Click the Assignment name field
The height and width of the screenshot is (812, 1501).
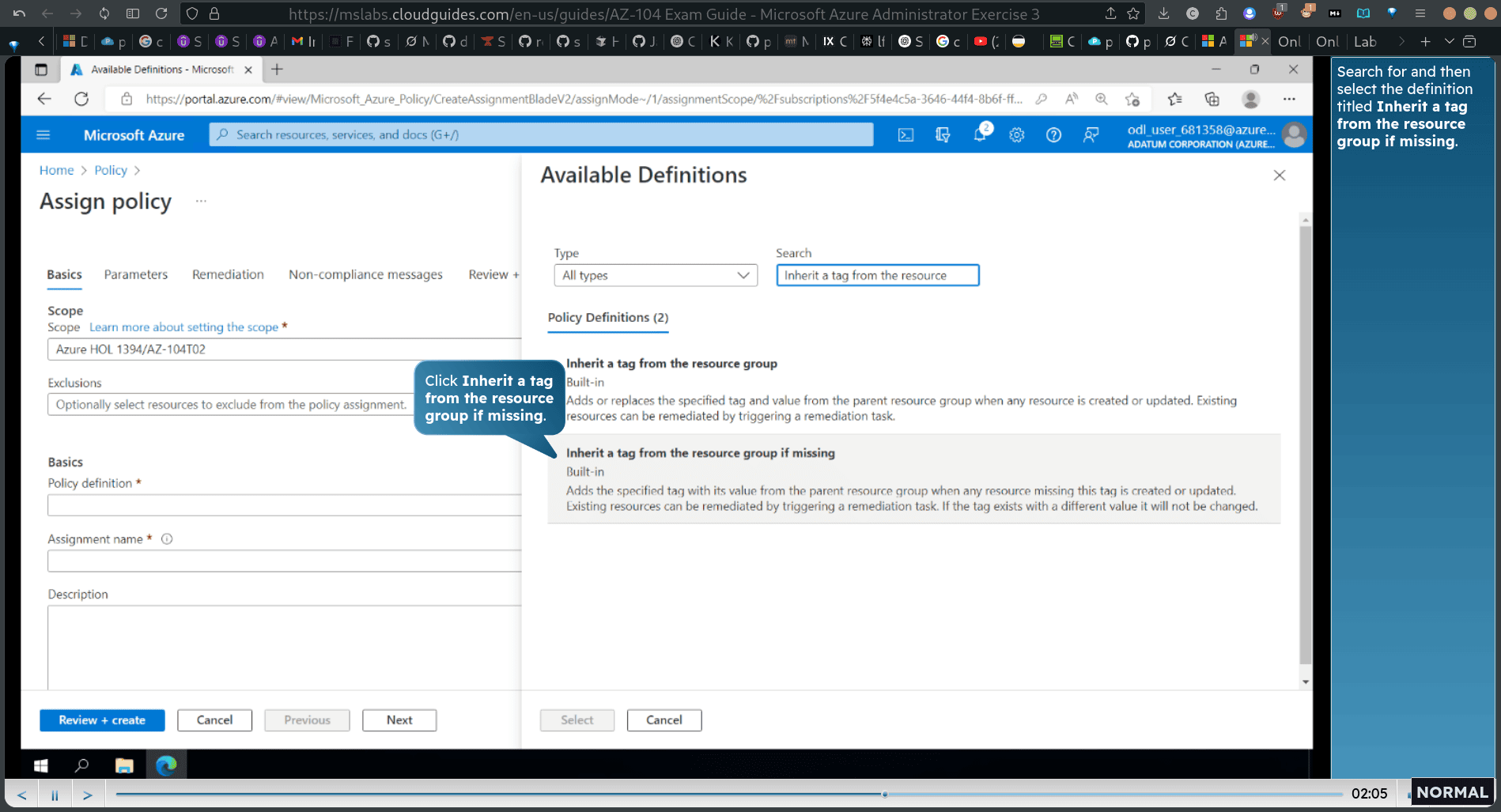click(x=284, y=561)
